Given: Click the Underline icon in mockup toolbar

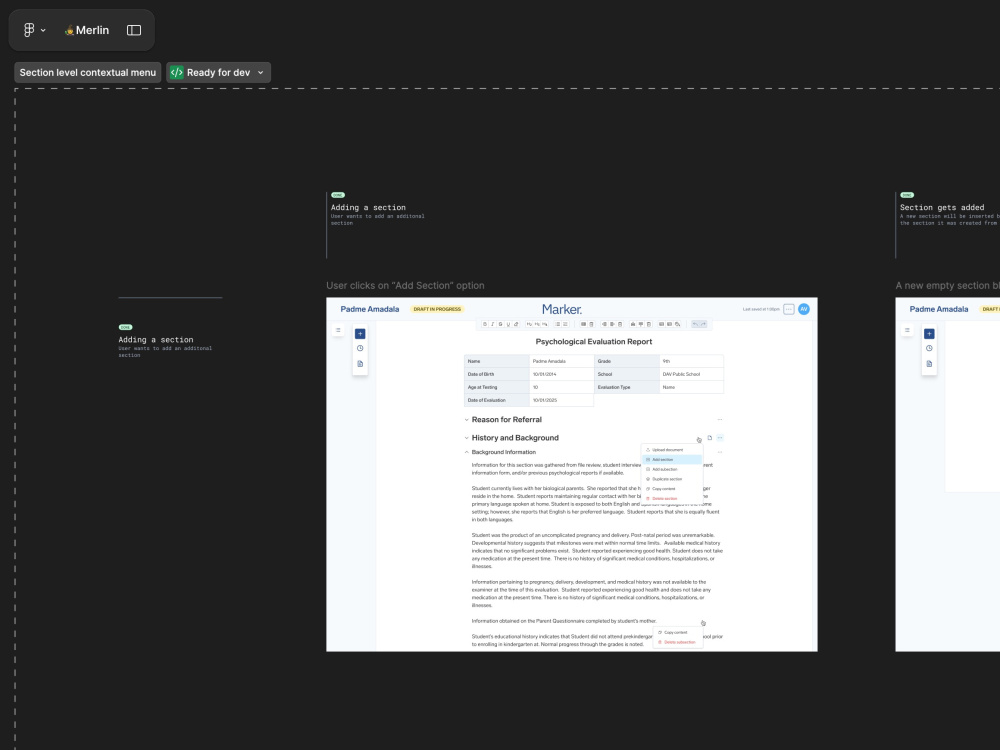Looking at the screenshot, I should (508, 324).
